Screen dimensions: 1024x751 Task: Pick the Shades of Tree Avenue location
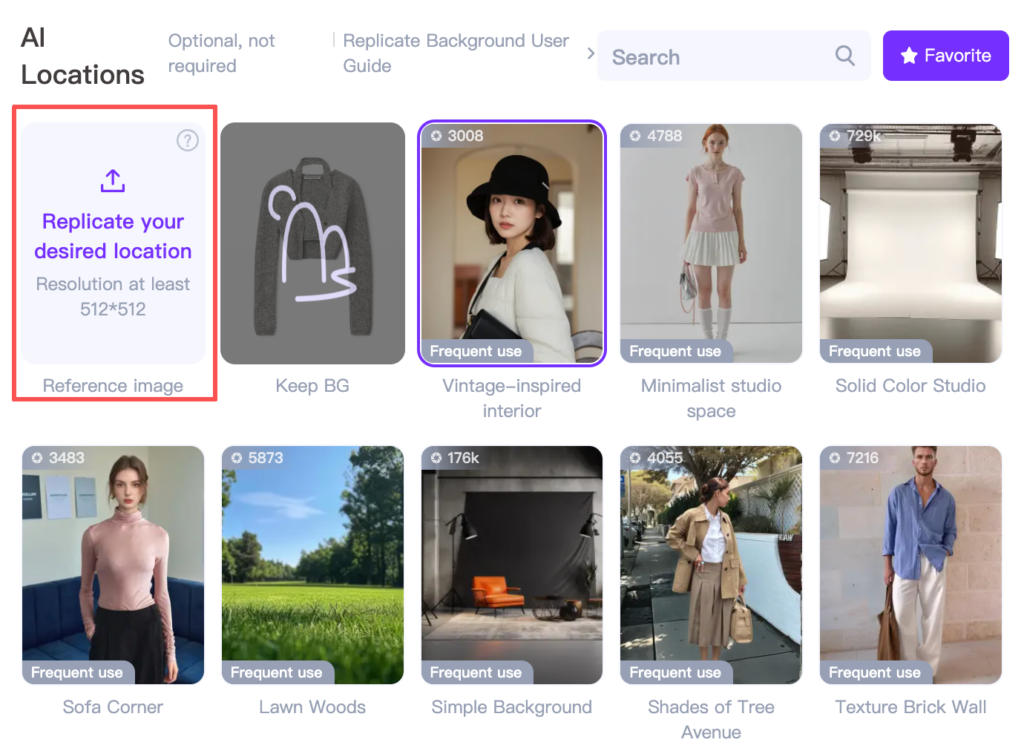(x=711, y=565)
